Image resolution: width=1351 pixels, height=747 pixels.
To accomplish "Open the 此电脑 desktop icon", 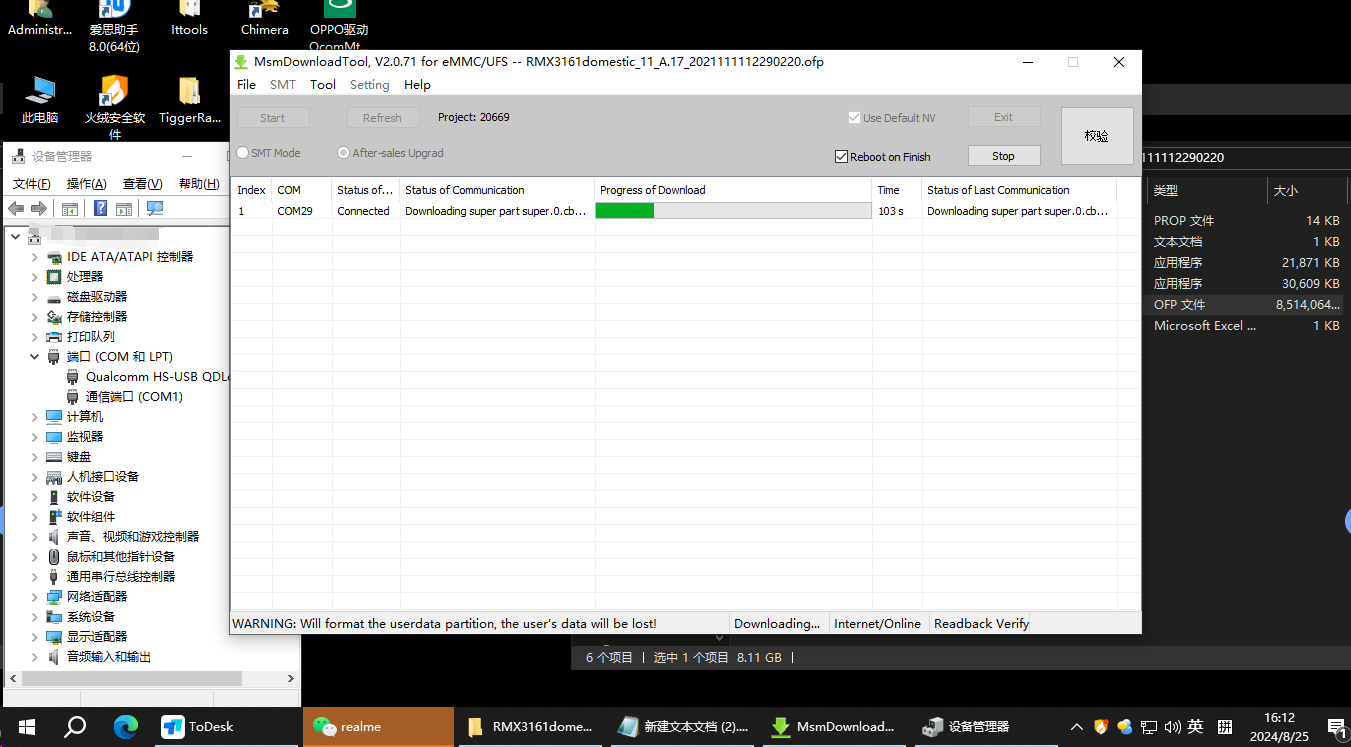I will (40, 100).
